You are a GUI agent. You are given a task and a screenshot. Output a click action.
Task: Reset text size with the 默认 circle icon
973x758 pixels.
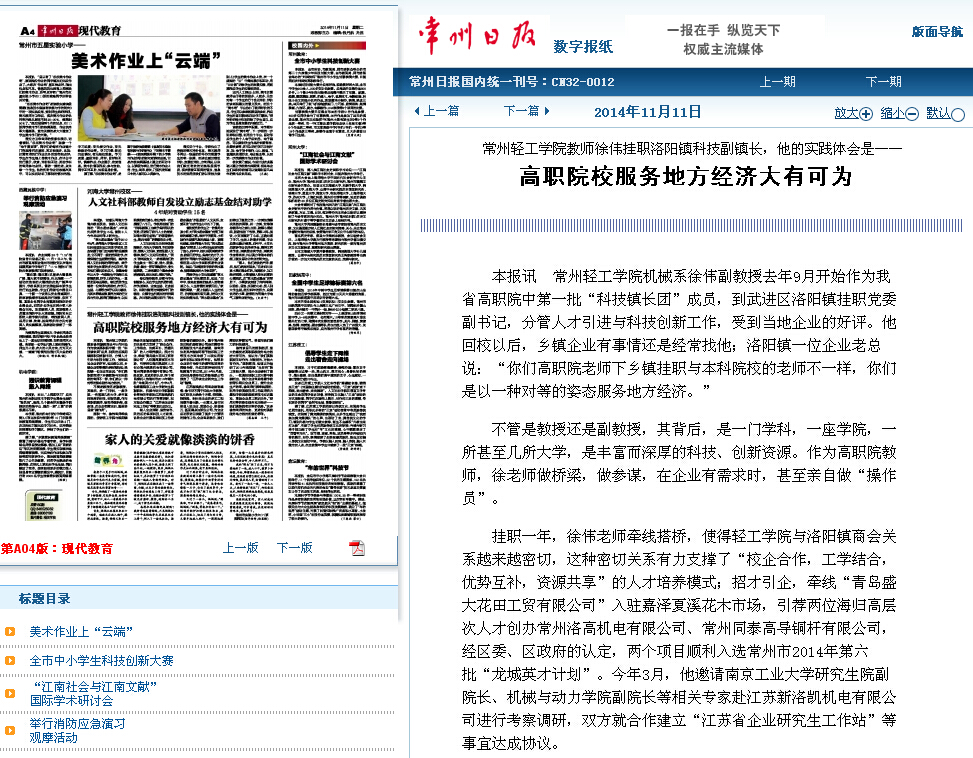(958, 114)
